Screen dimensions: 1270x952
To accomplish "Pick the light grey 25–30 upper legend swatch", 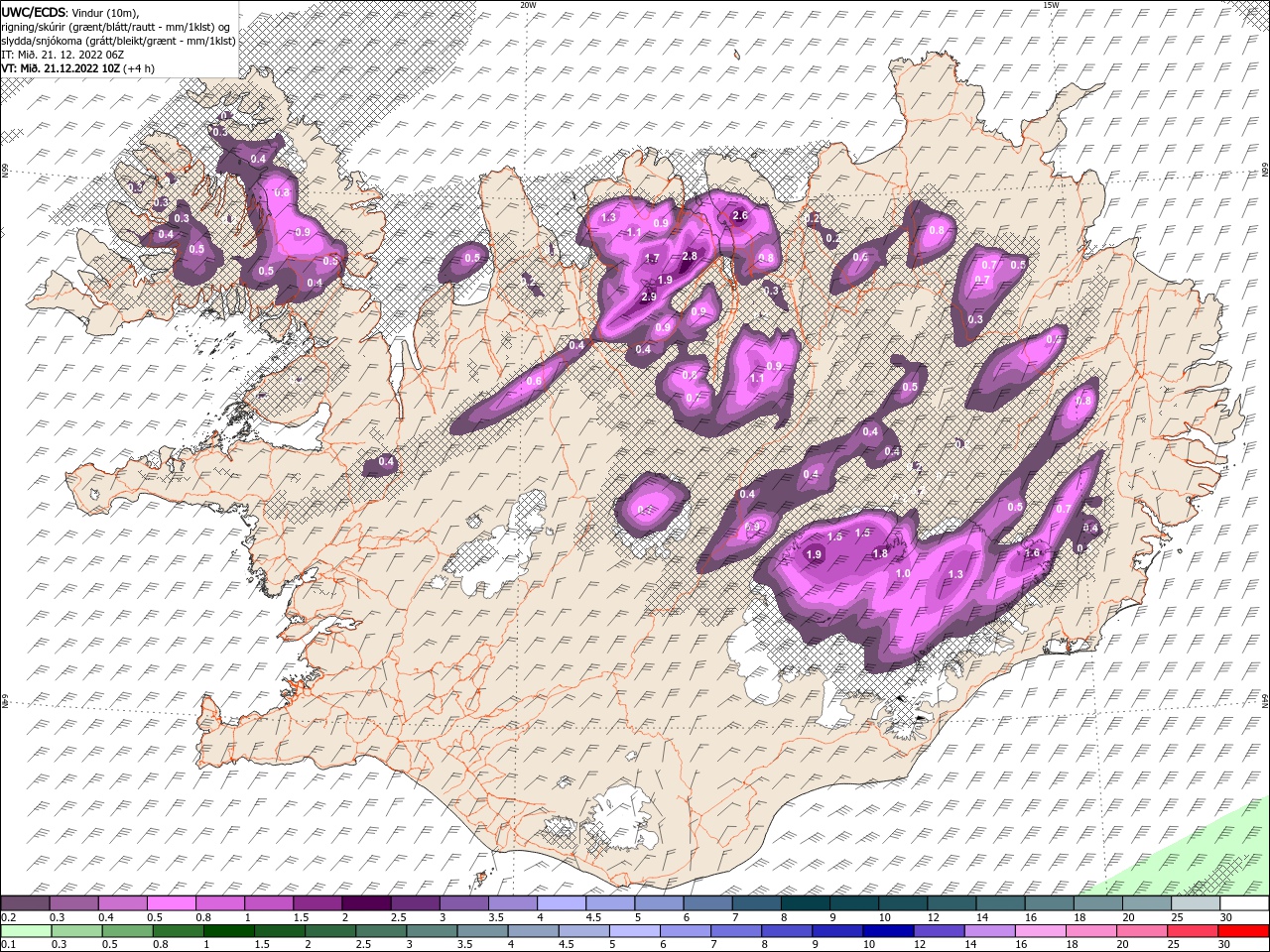I will click(1195, 903).
